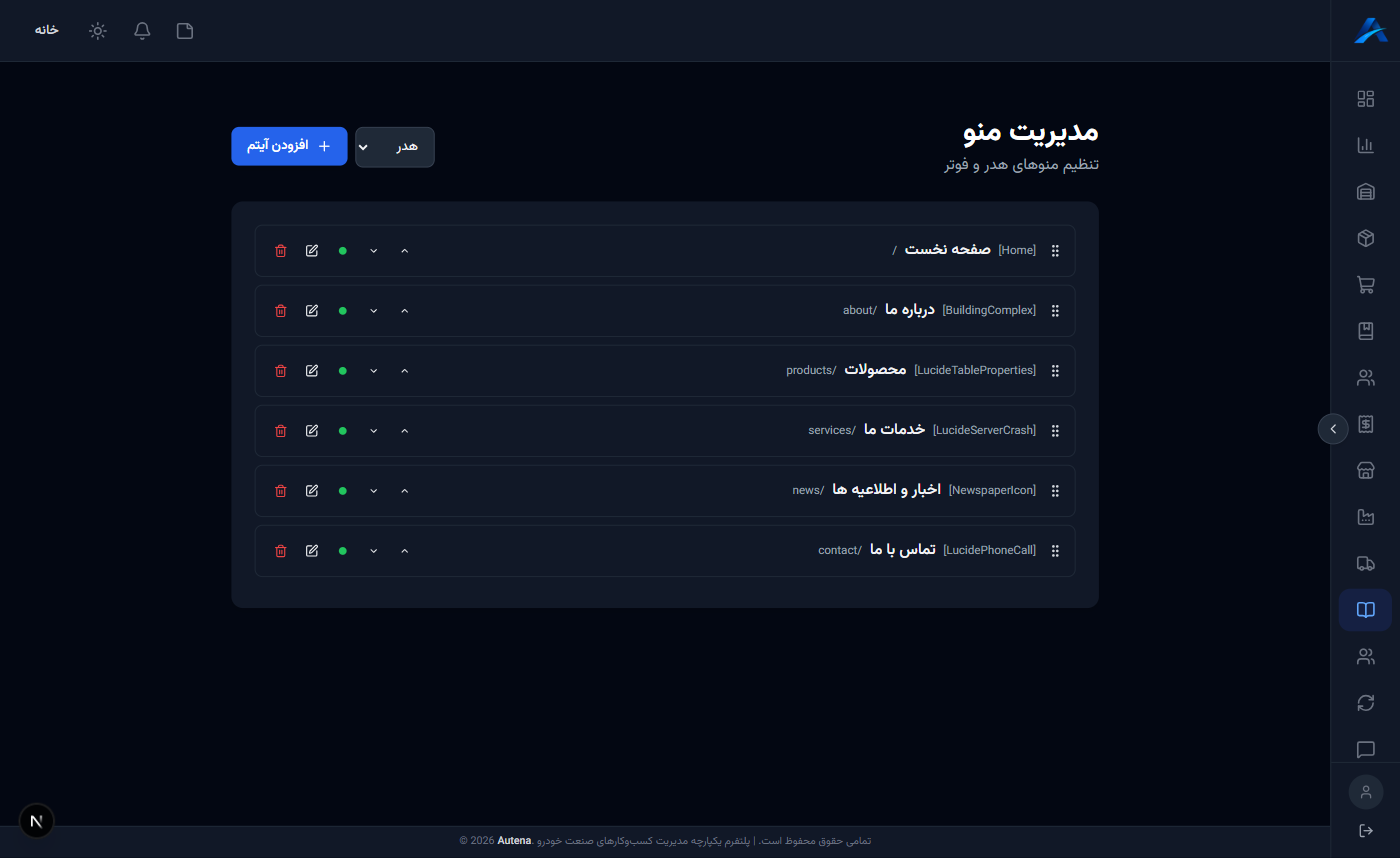Image resolution: width=1400 pixels, height=858 pixels.
Task: Open the warehouse sidebar icon
Action: tap(1365, 192)
